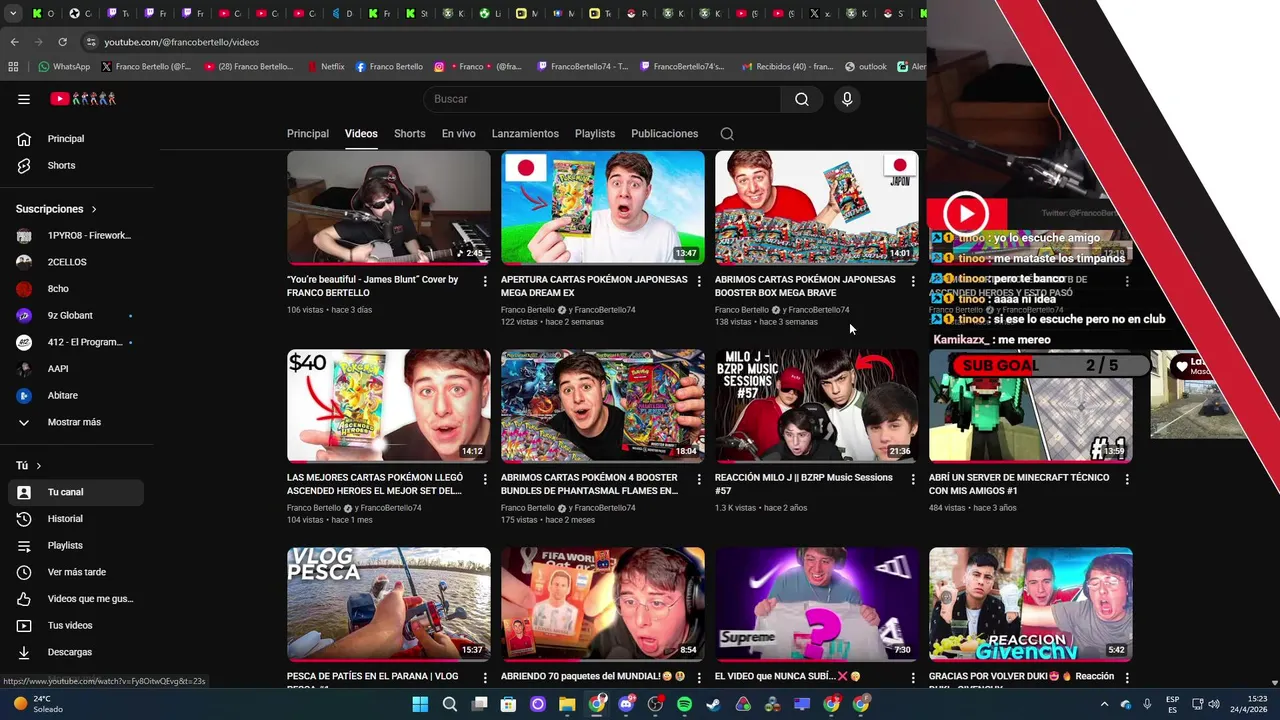Open the Reaccion Givenchy thumbnail
This screenshot has width=1280, height=720.
[x=1031, y=604]
